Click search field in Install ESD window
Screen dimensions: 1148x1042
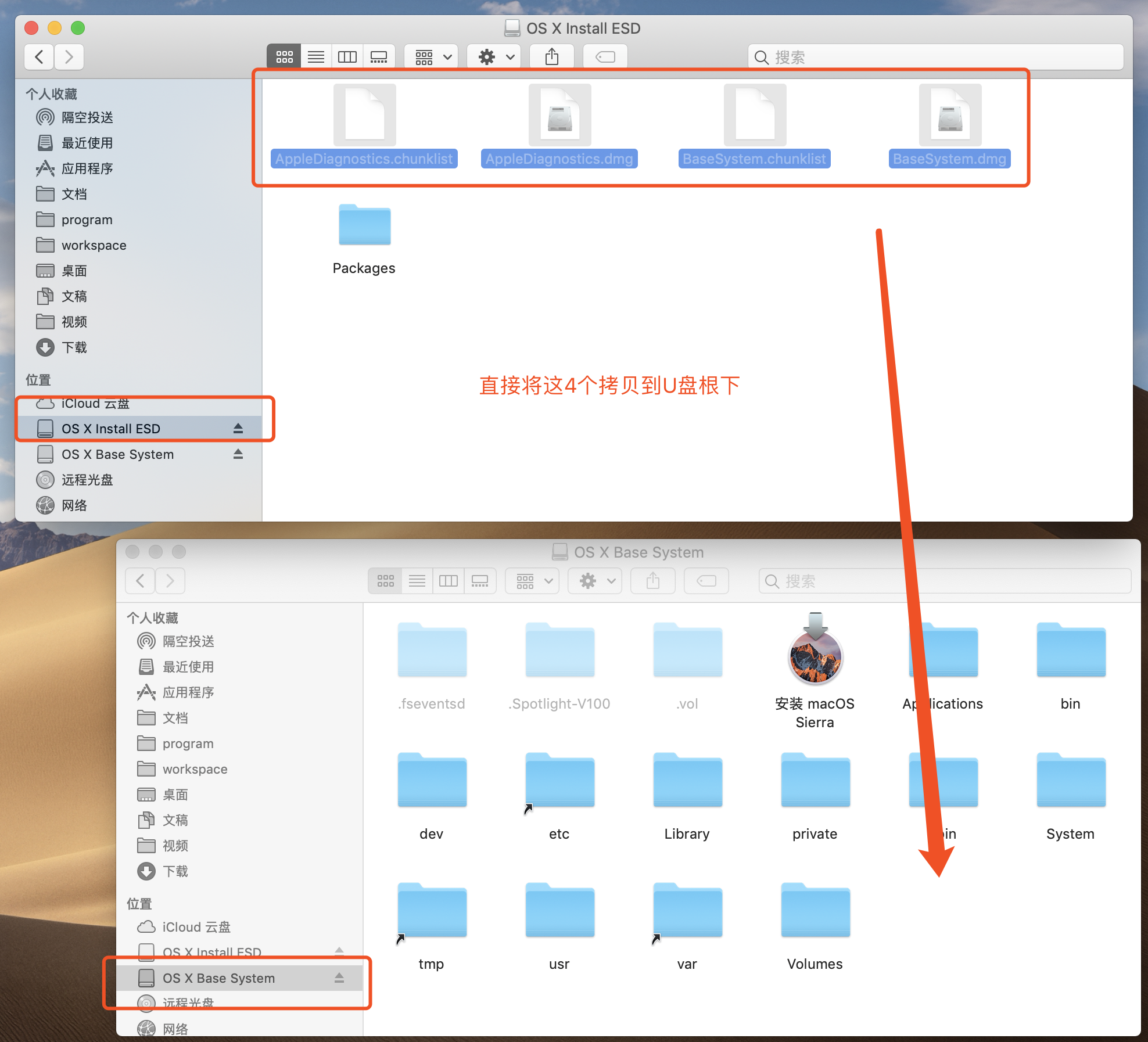pyautogui.click(x=935, y=57)
